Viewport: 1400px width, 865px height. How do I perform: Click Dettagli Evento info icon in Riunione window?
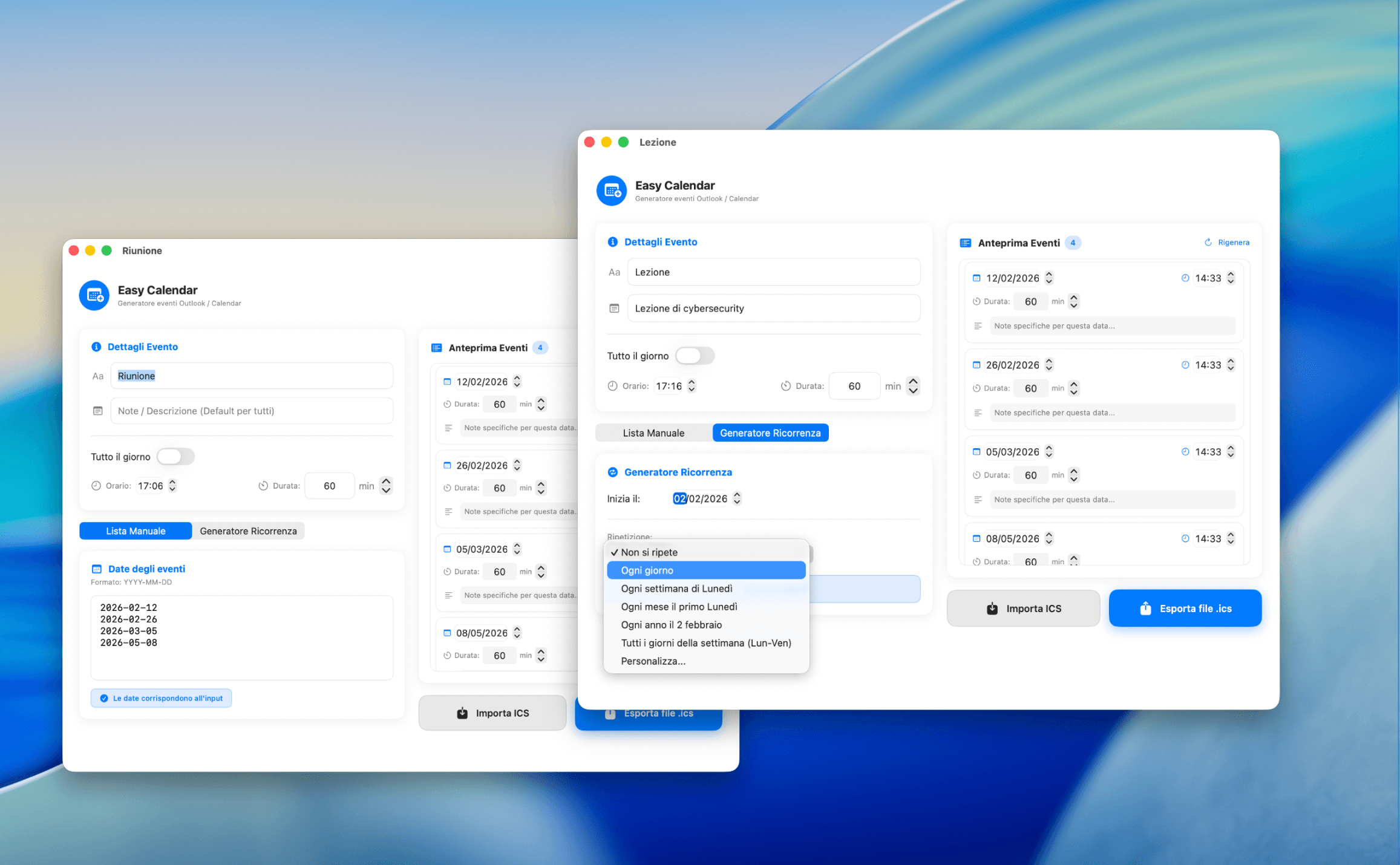click(x=96, y=347)
